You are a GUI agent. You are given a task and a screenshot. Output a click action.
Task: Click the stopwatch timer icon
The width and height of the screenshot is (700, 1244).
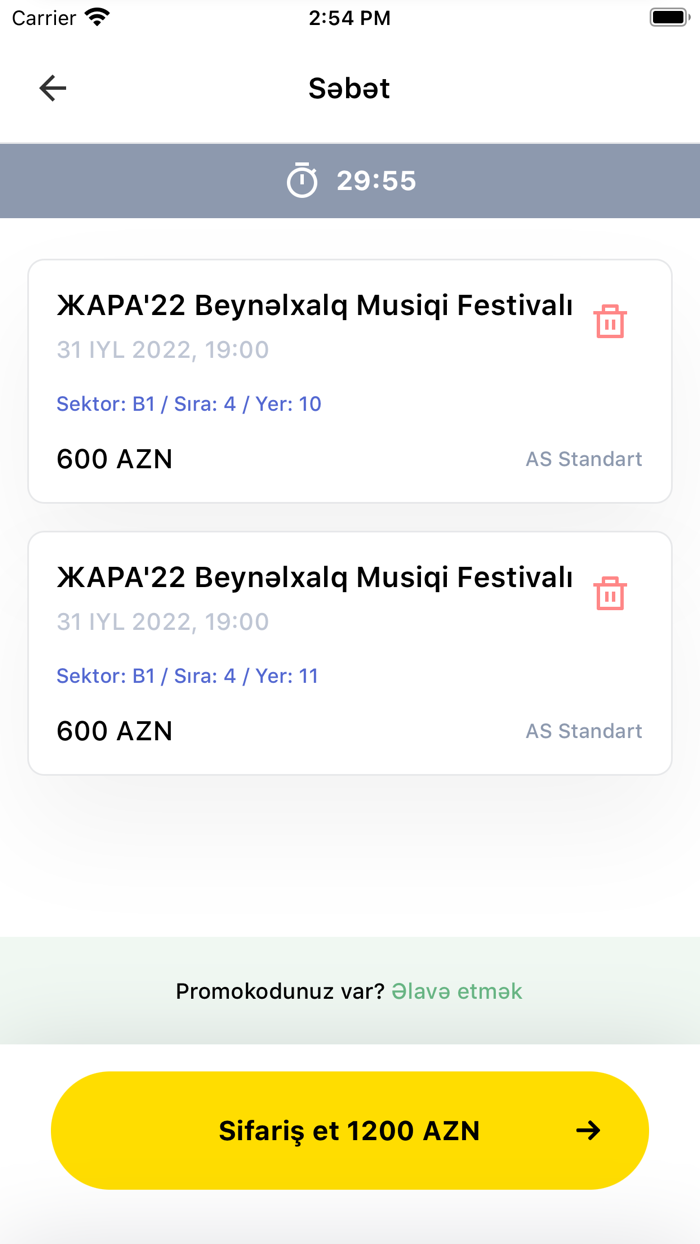pyautogui.click(x=303, y=181)
